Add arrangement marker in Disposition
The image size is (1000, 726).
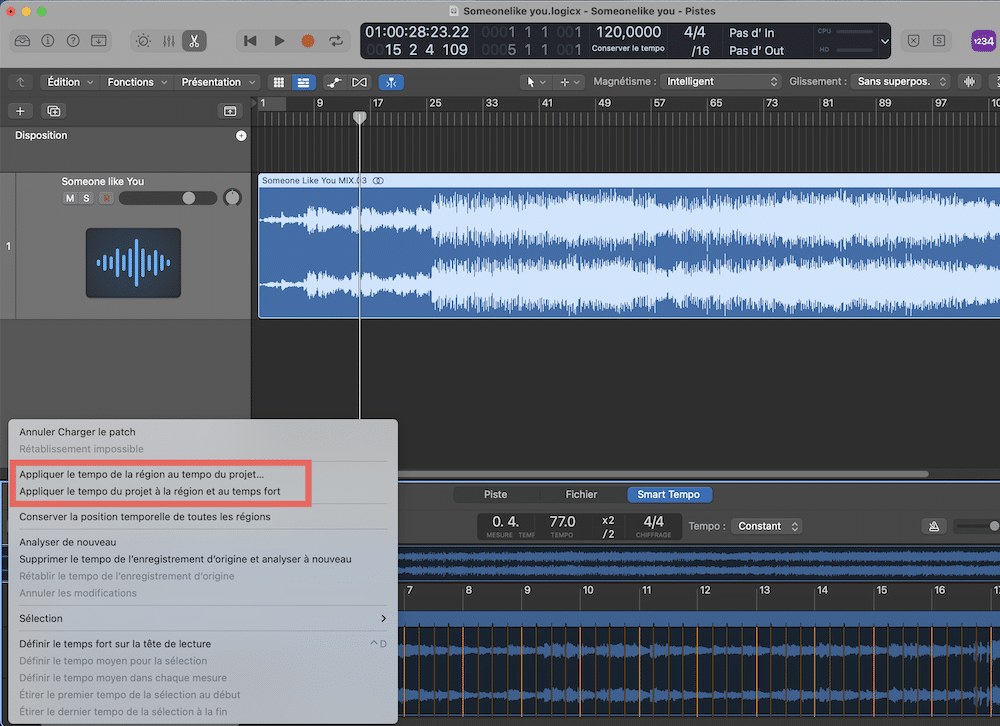(x=241, y=136)
